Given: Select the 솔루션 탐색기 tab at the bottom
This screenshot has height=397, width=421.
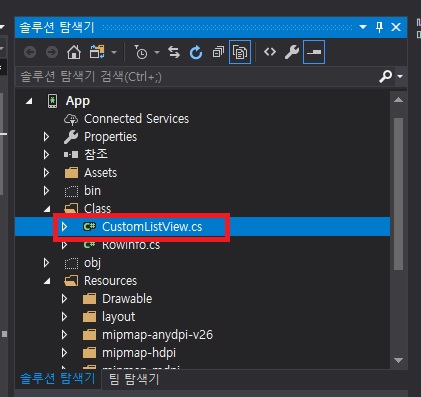Looking at the screenshot, I should pos(58,379).
